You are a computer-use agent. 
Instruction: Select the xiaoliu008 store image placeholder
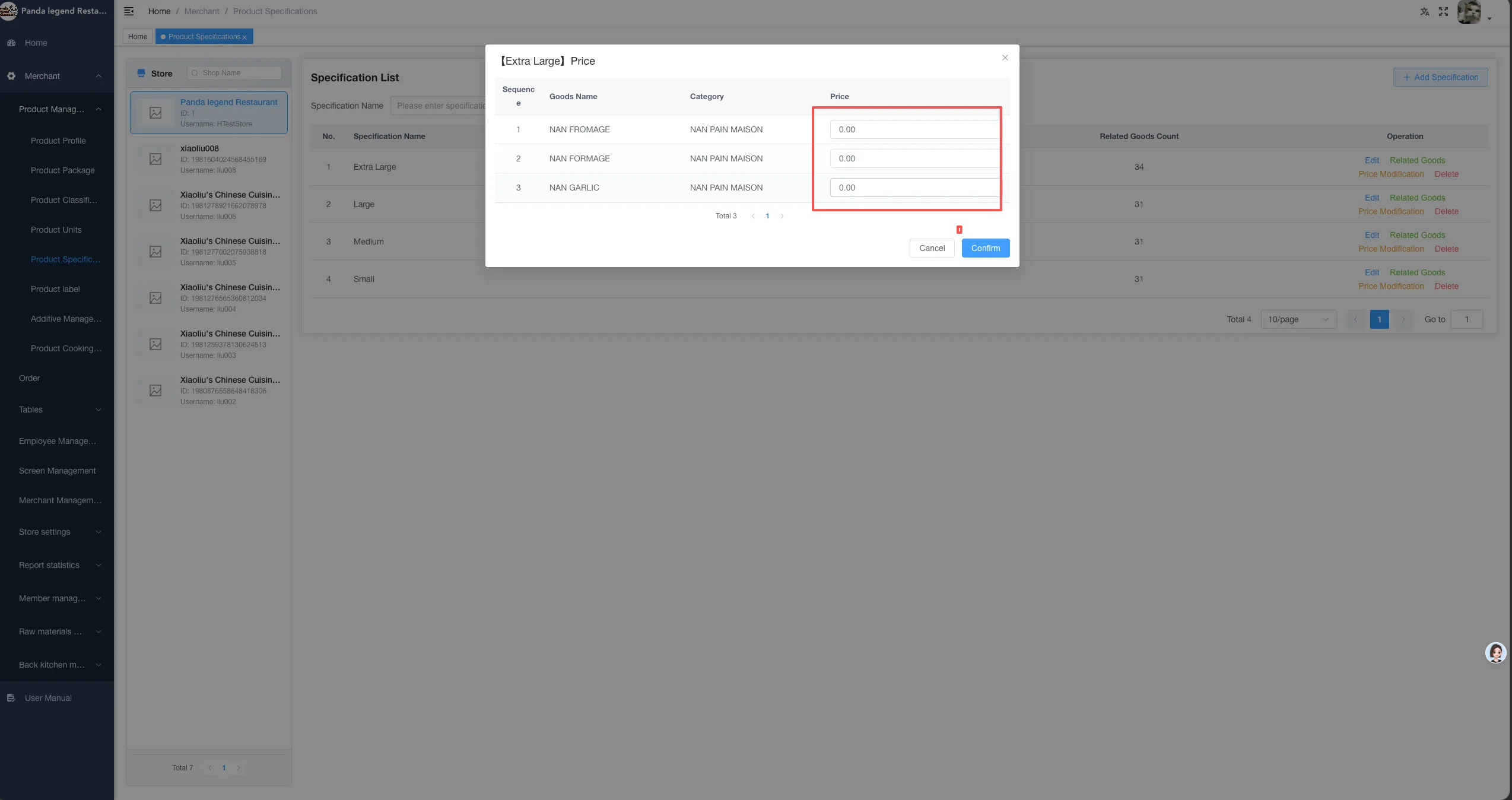pos(155,159)
